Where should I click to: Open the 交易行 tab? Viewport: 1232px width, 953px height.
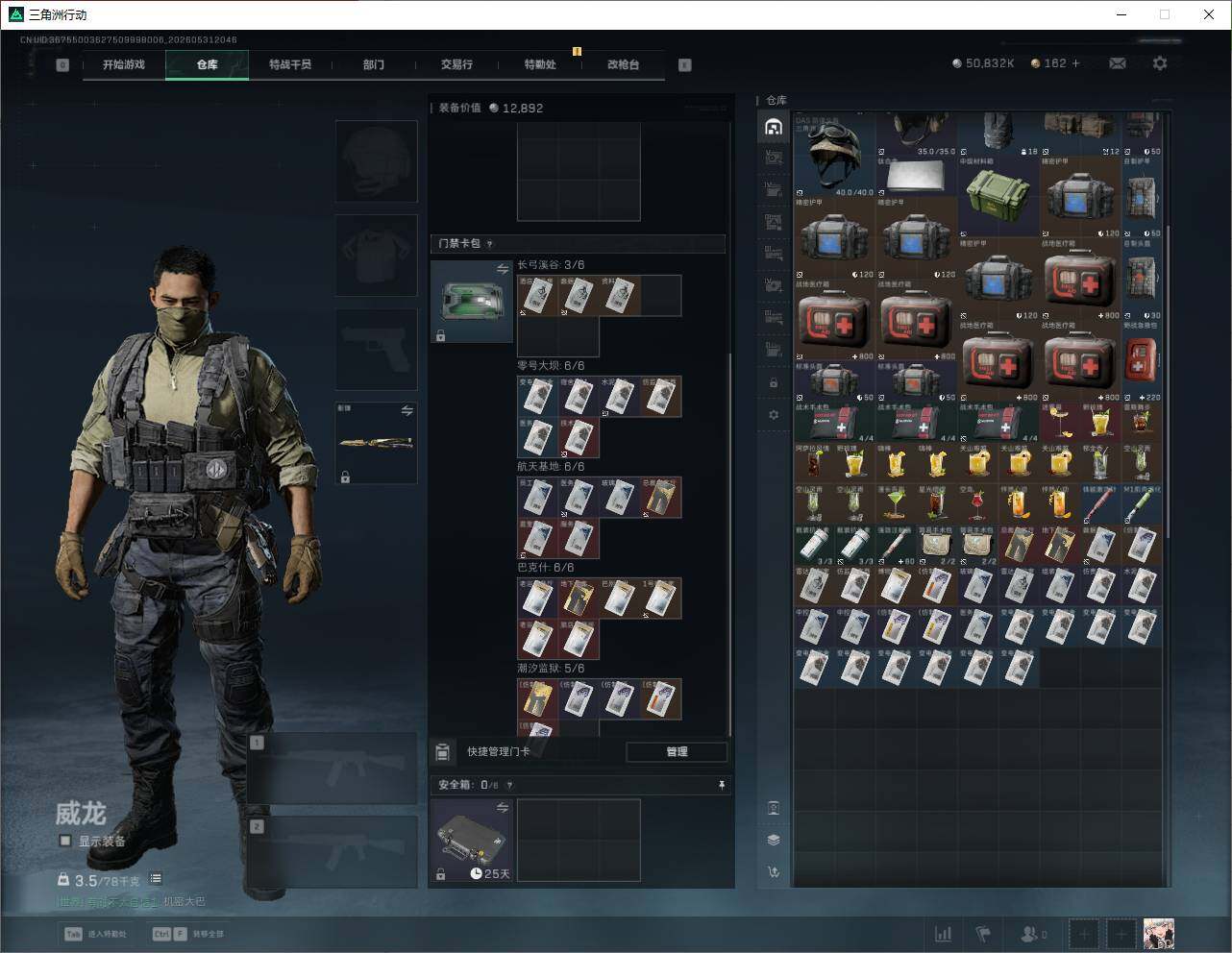coord(456,64)
